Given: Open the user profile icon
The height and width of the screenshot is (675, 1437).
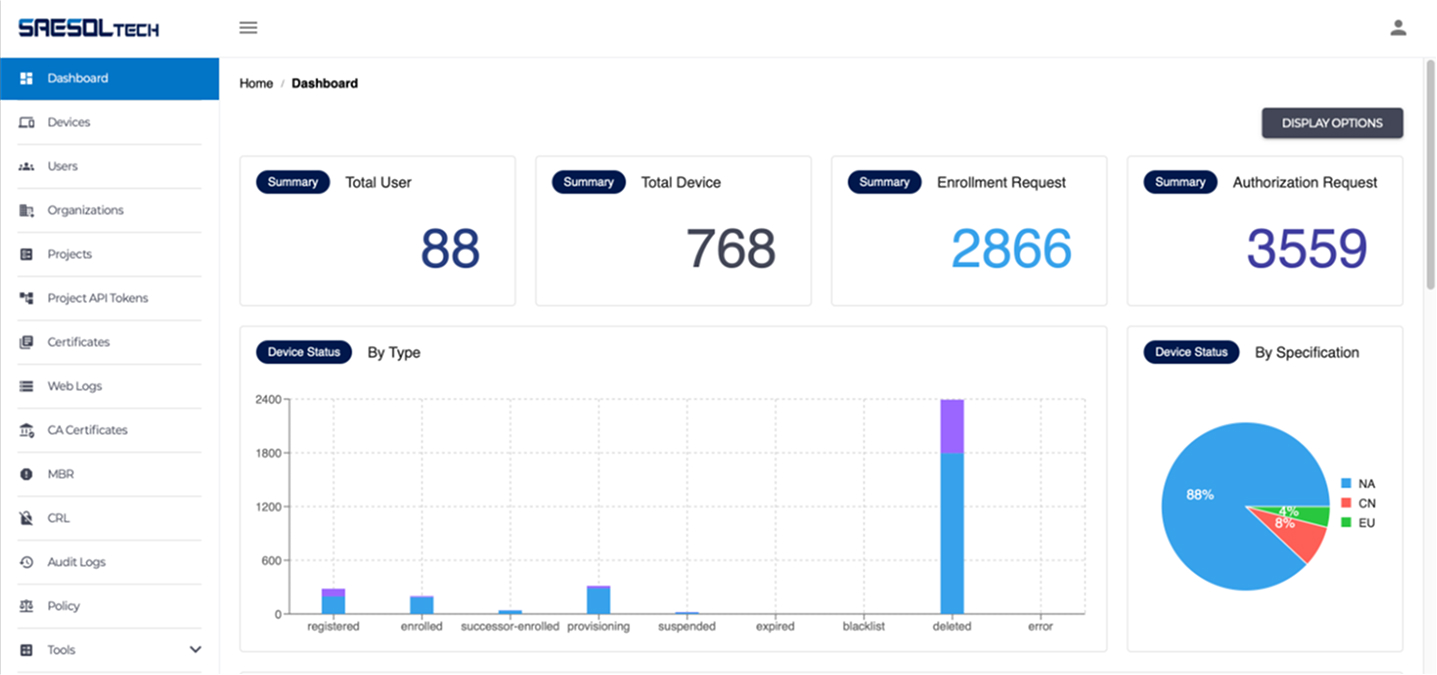Looking at the screenshot, I should [x=1398, y=28].
